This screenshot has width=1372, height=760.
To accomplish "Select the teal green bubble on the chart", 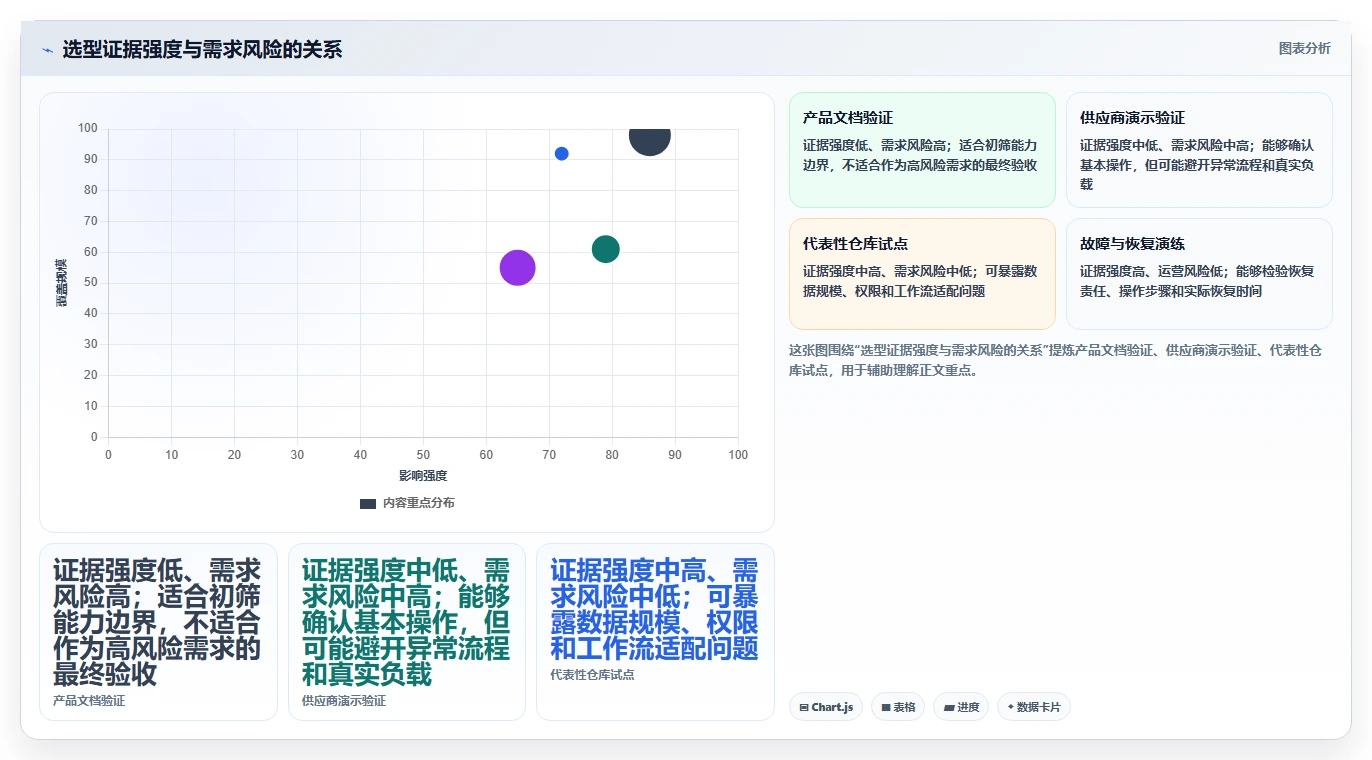I will (605, 249).
